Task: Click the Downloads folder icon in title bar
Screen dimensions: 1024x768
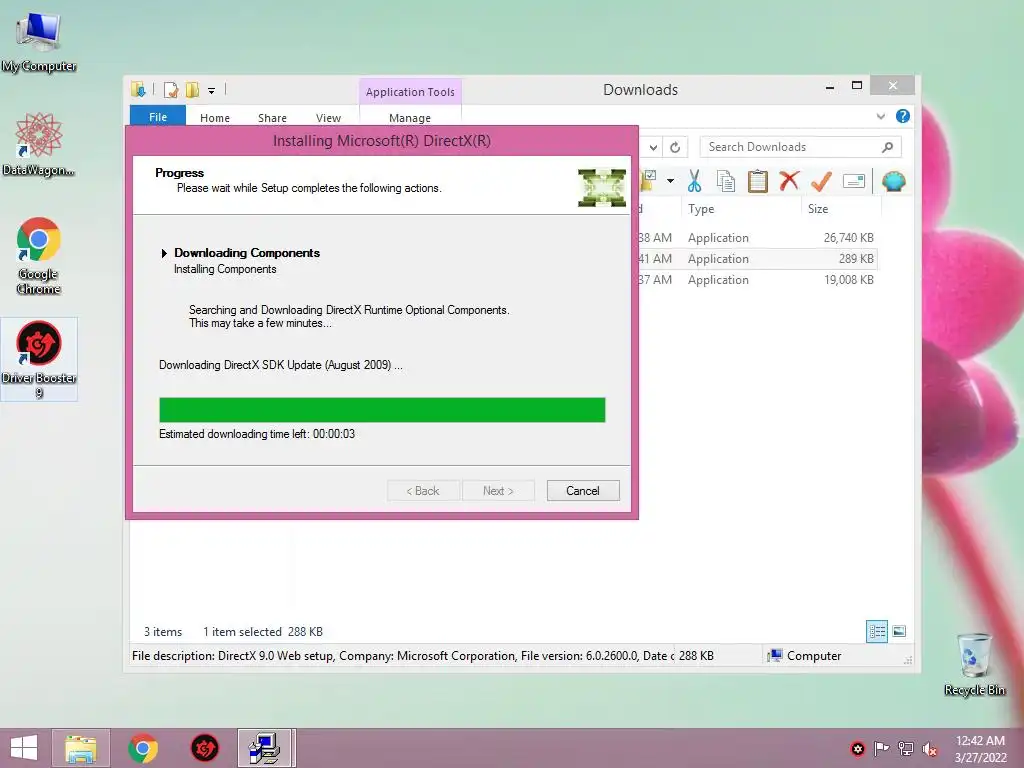Action: (138, 89)
